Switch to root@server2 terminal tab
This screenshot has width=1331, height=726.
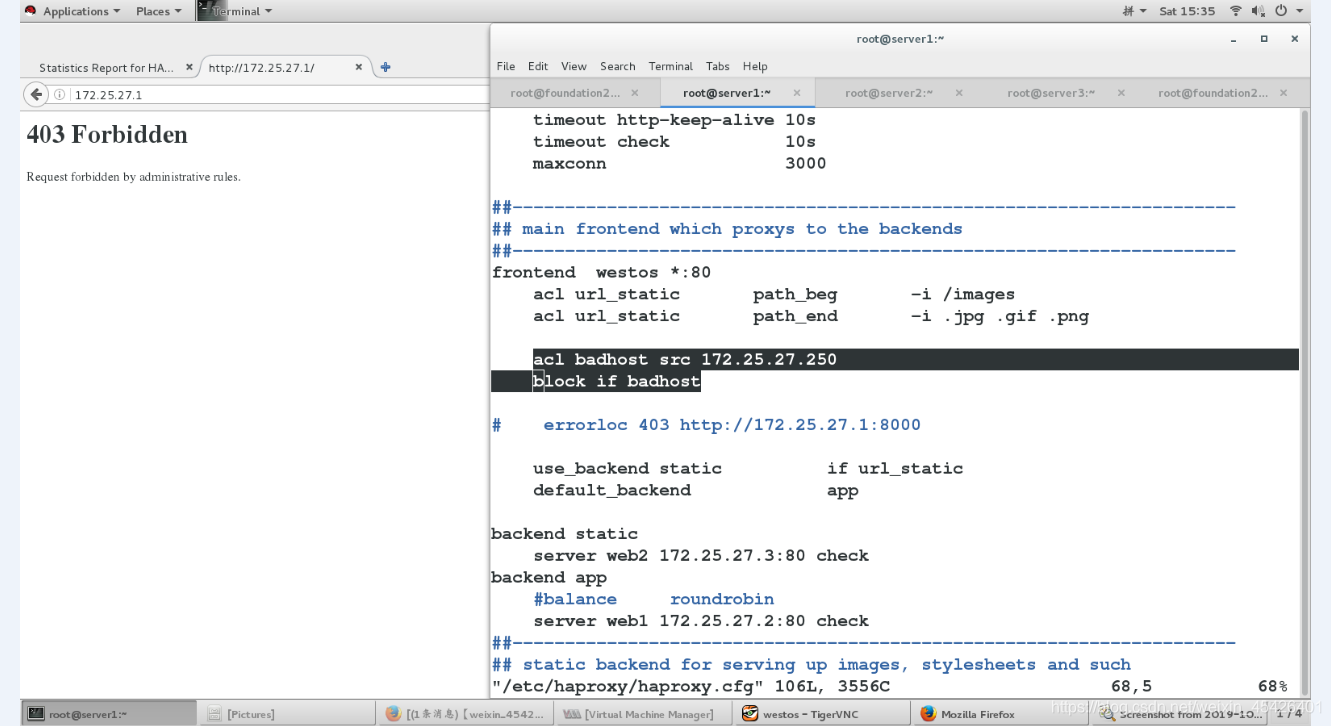tap(889, 93)
